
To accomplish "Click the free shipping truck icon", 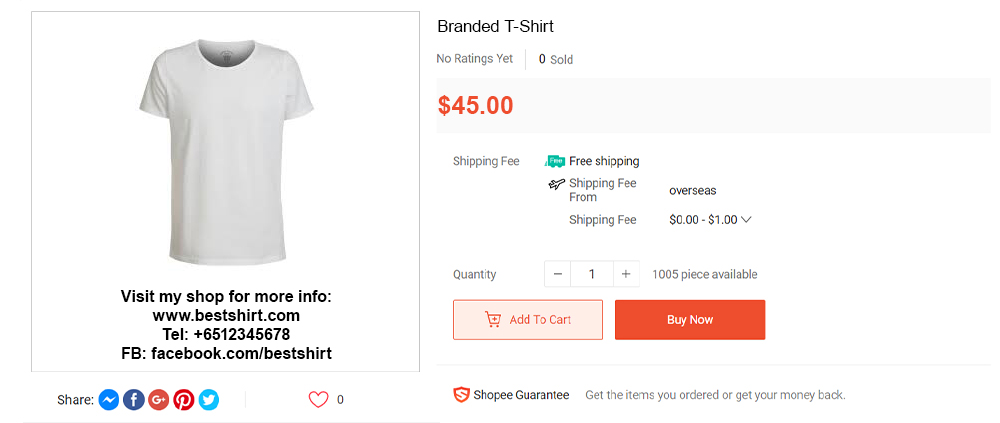I will click(555, 161).
